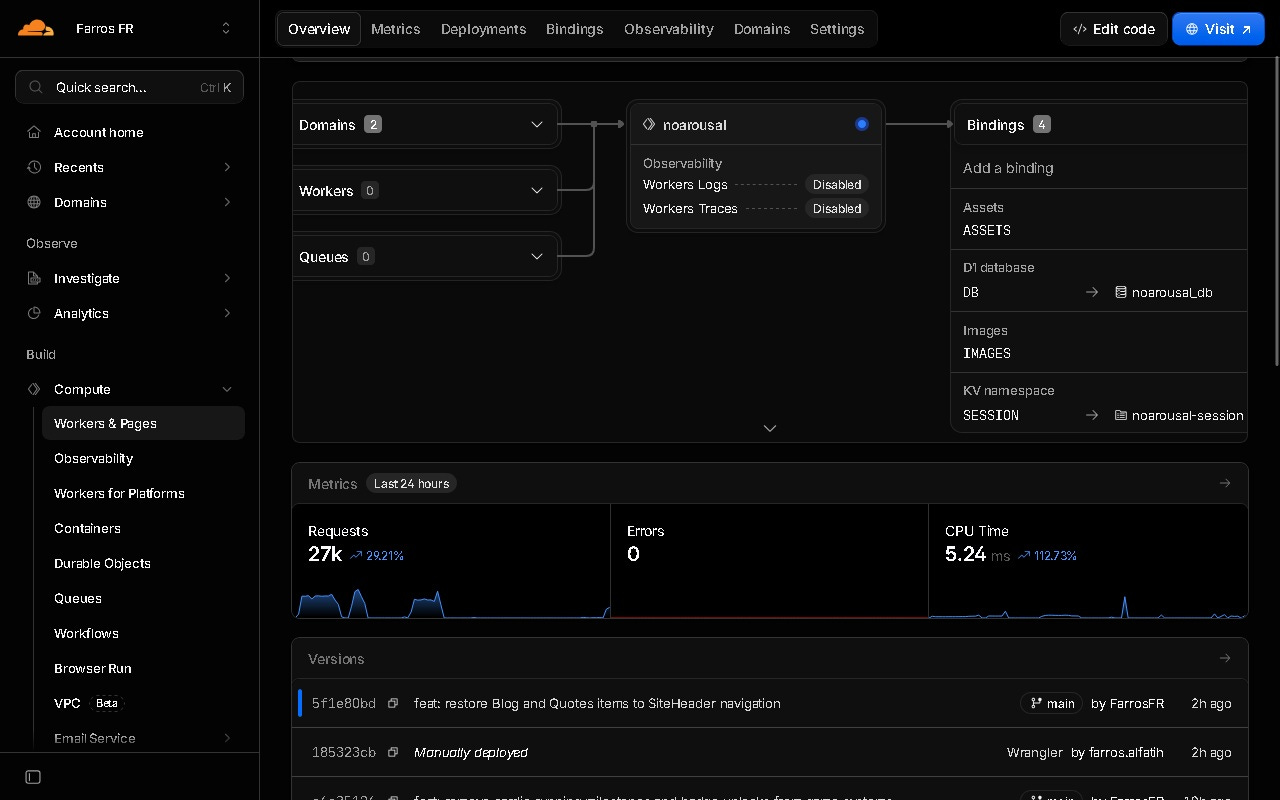Click the Quick search field
The image size is (1280, 800).
pos(129,87)
